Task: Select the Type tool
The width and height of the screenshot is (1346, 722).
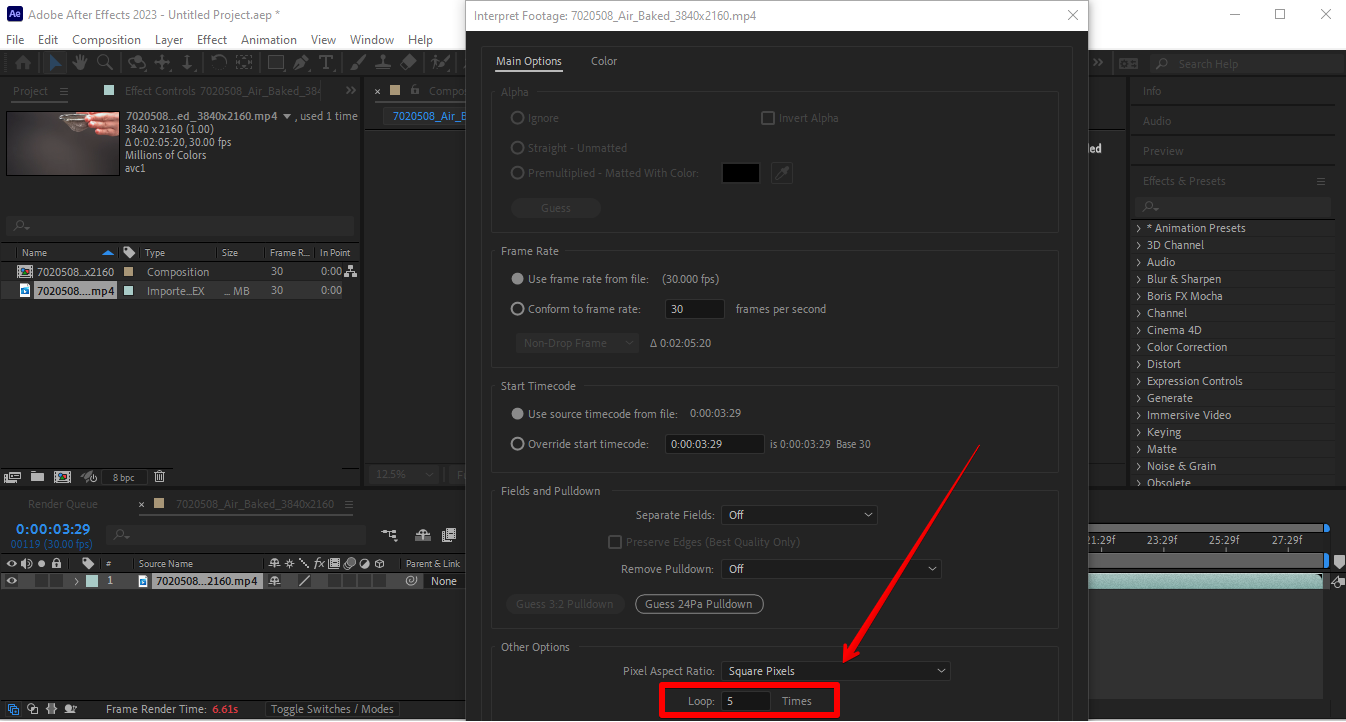Action: 327,62
